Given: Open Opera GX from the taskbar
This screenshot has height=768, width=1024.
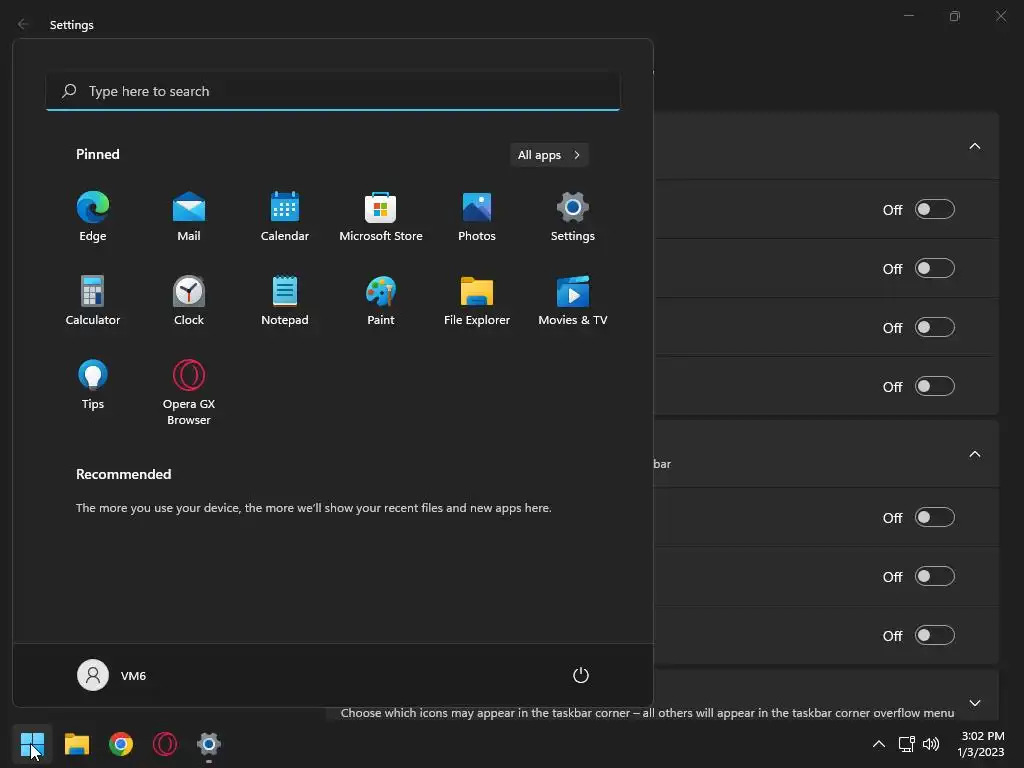Looking at the screenshot, I should tap(165, 744).
